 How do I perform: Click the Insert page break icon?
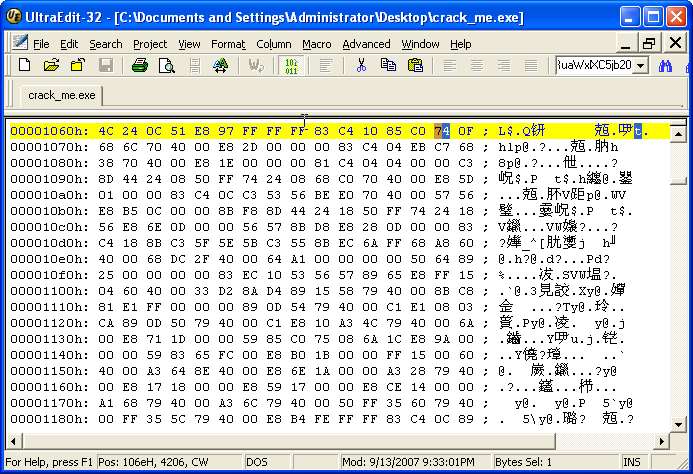click(194, 65)
